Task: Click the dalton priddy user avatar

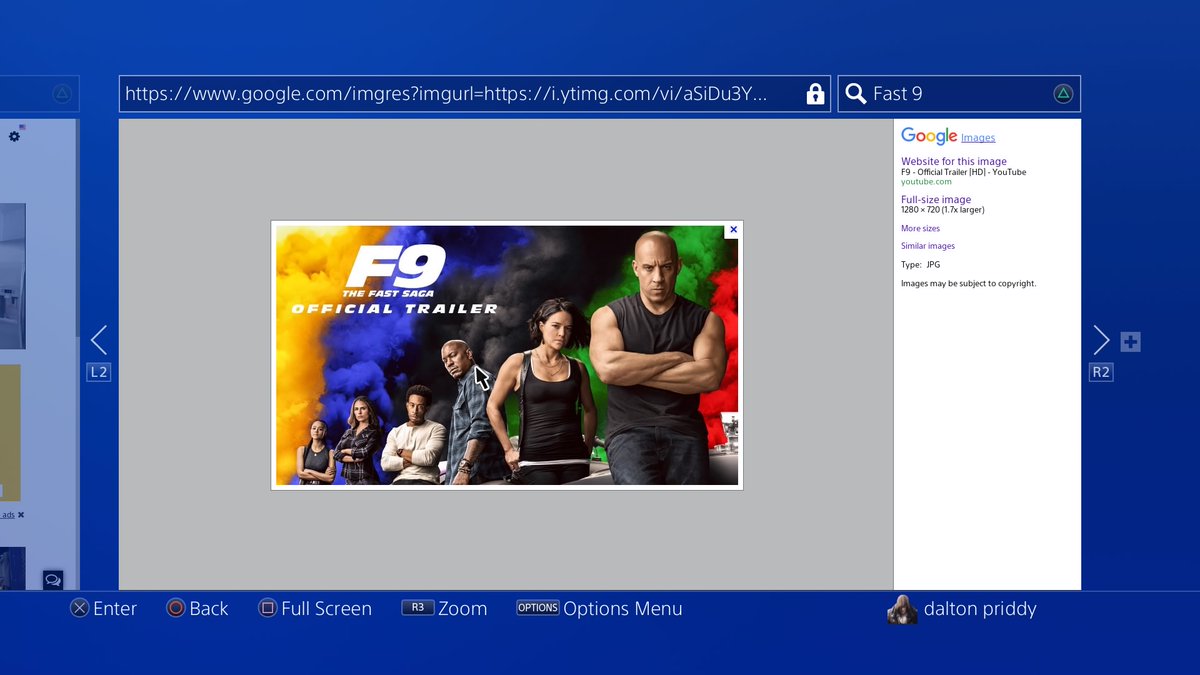Action: [x=902, y=608]
